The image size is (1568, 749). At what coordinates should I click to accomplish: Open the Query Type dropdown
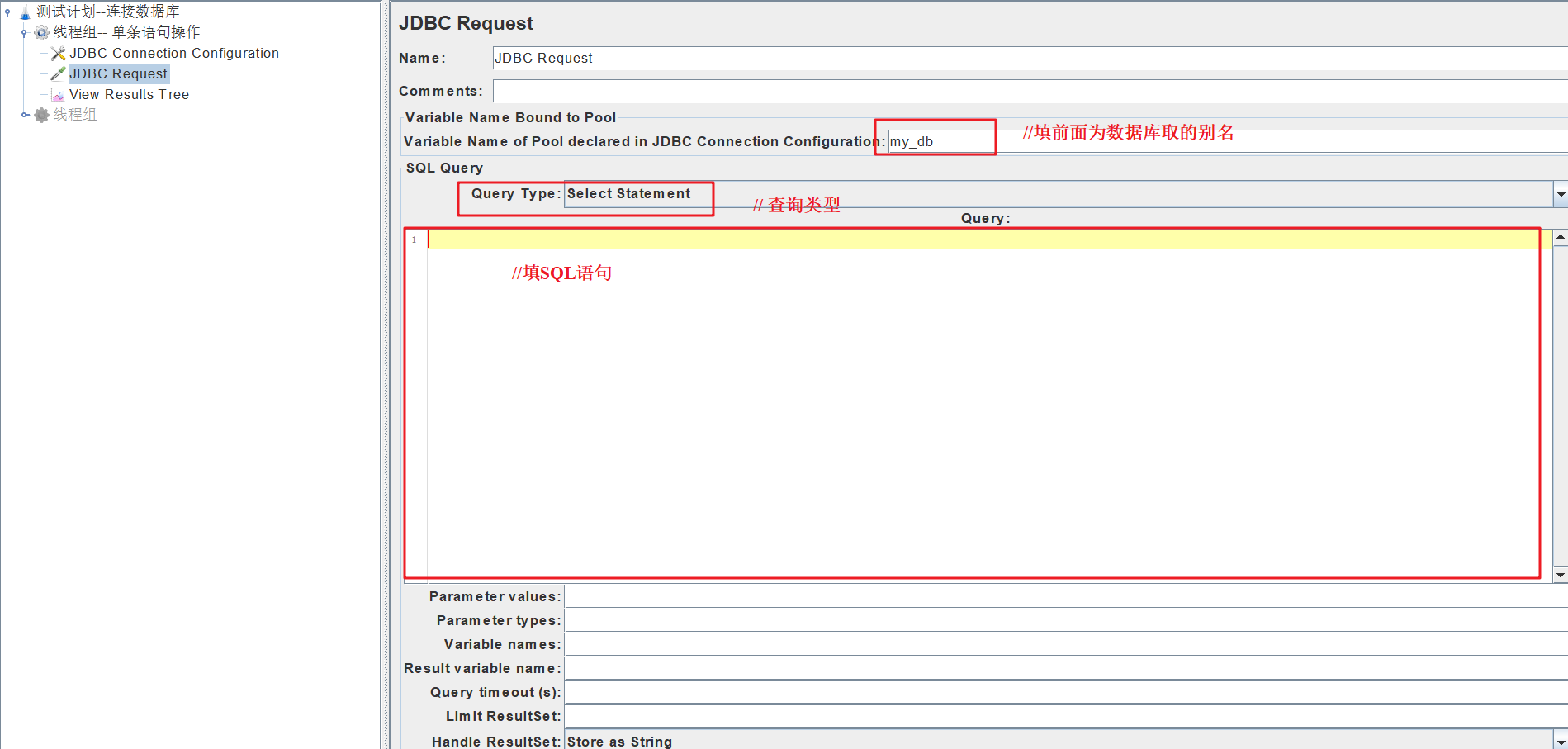(x=1560, y=194)
